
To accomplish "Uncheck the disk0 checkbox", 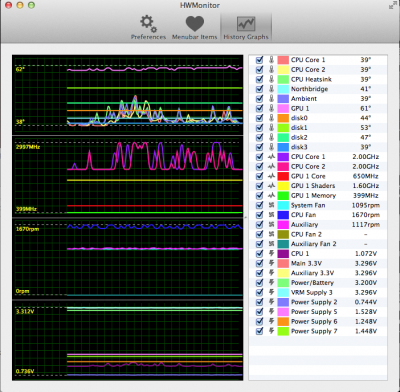I will [x=259, y=118].
